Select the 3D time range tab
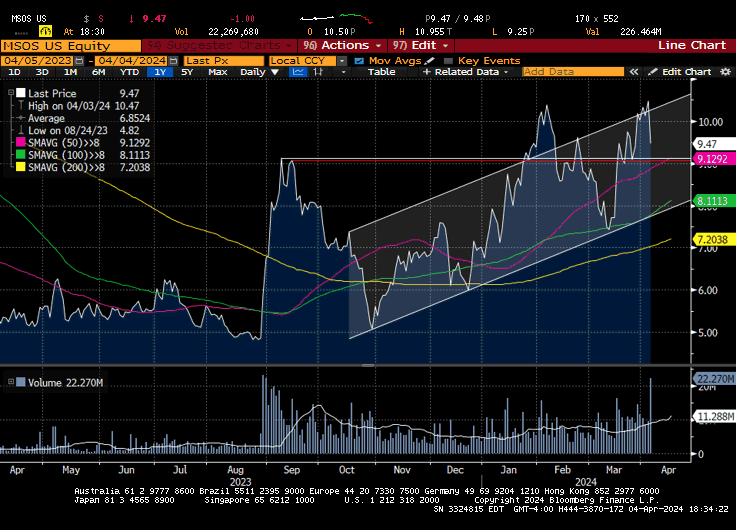 click(x=42, y=72)
